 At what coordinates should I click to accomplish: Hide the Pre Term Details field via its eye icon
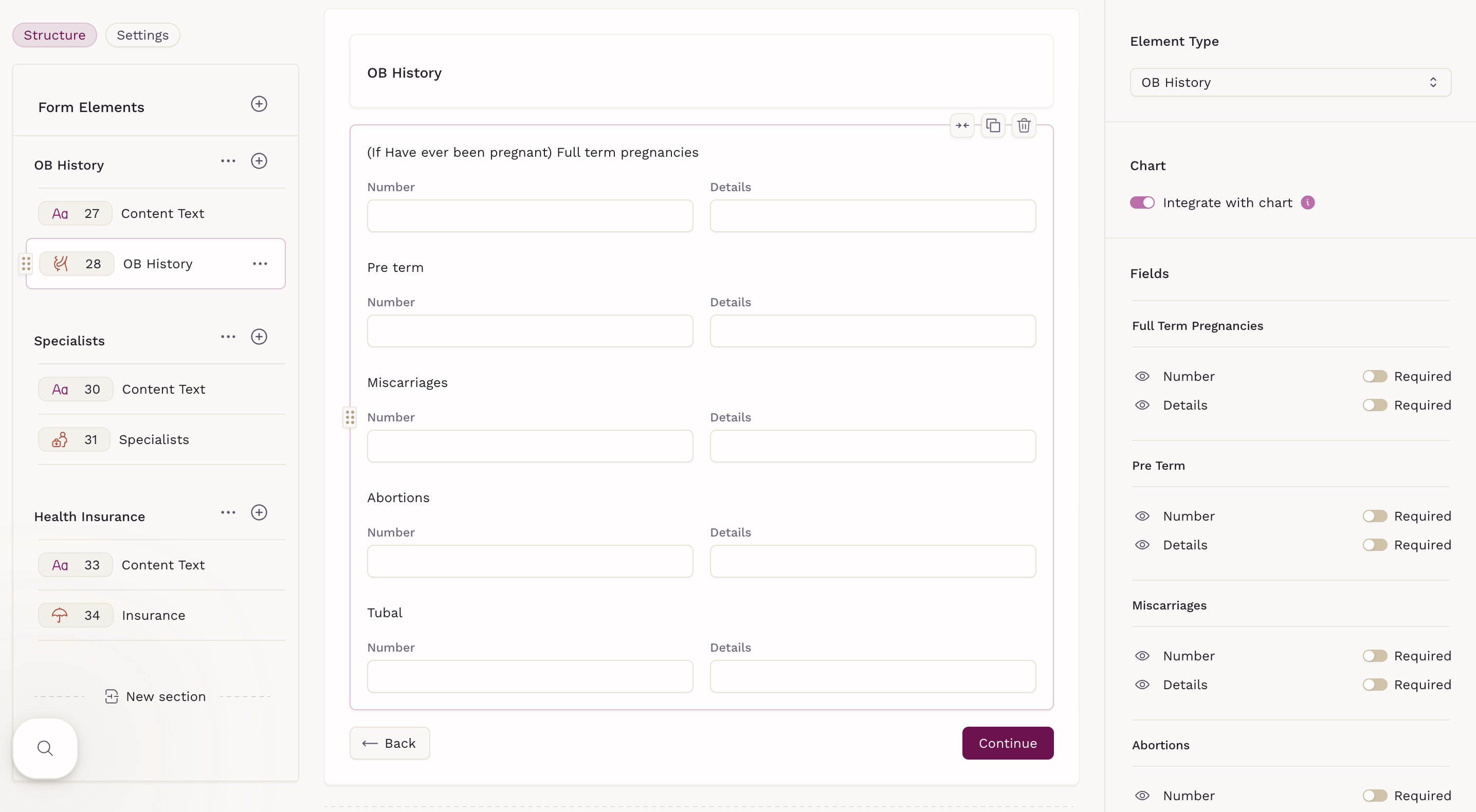pyautogui.click(x=1142, y=545)
